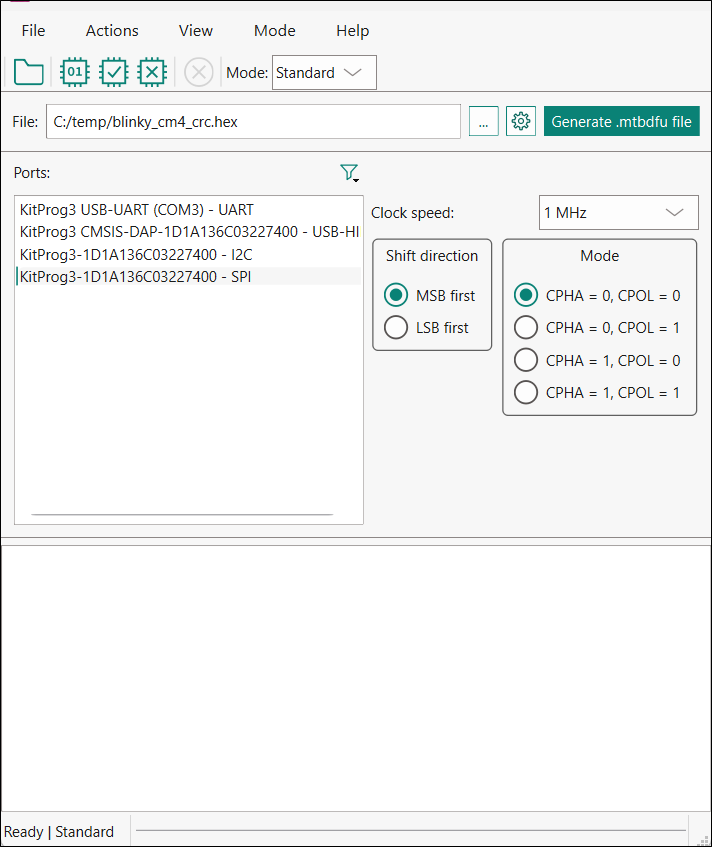Viewport: 712px width, 847px height.
Task: Open the ports filter funnel icon
Action: pos(350,173)
